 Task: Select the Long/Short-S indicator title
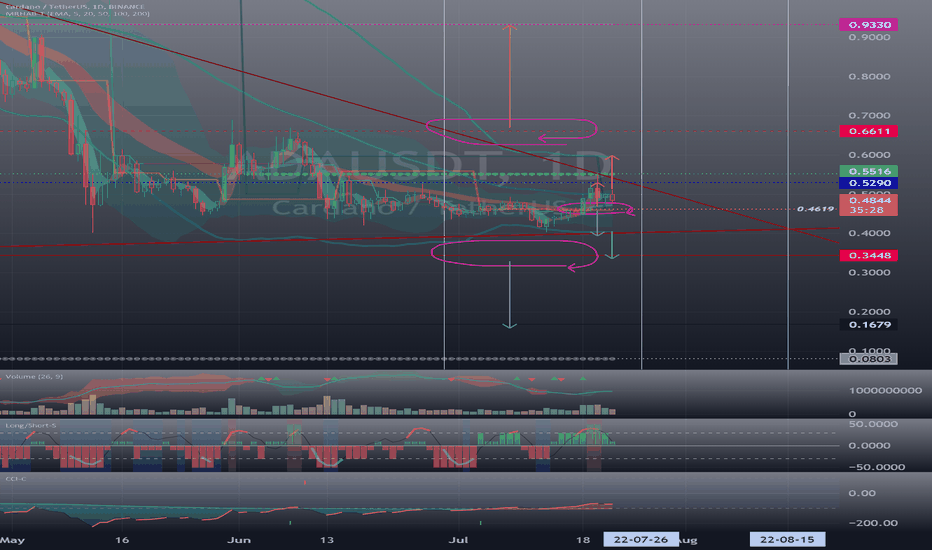[31, 425]
